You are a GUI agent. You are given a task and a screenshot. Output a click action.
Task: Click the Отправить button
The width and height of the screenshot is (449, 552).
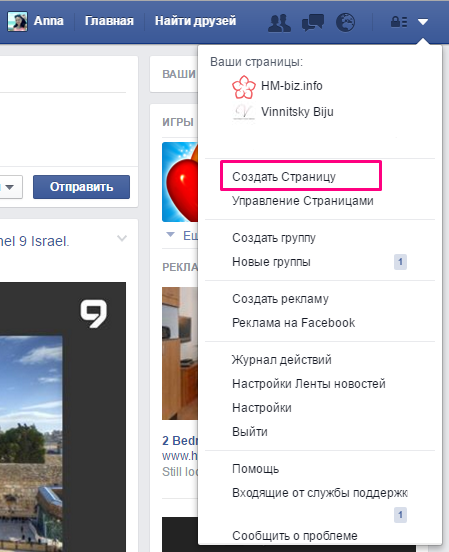(x=81, y=187)
